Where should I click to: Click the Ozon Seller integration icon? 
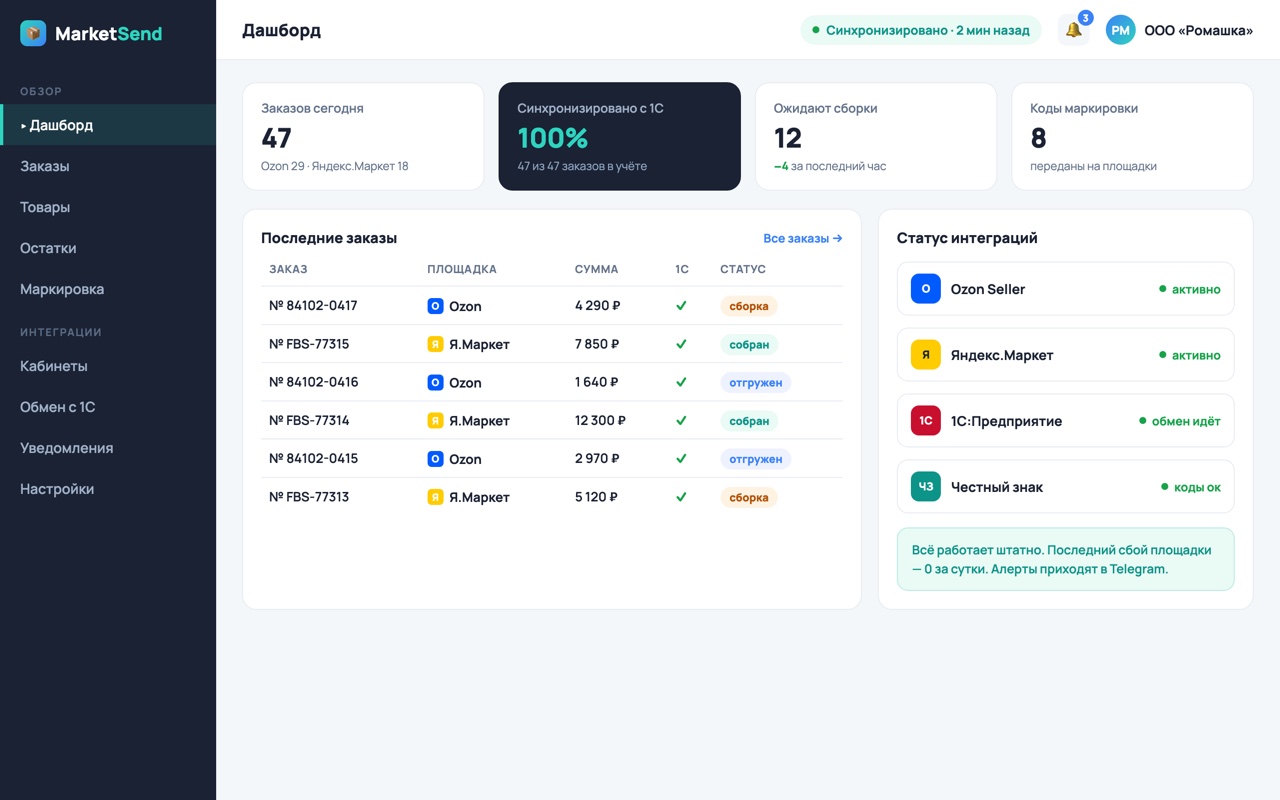[925, 289]
